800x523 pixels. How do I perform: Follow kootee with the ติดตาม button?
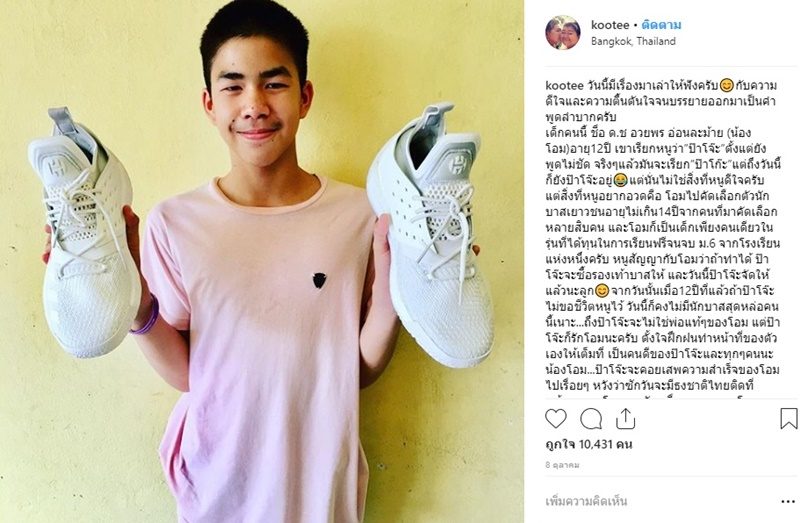tap(661, 25)
